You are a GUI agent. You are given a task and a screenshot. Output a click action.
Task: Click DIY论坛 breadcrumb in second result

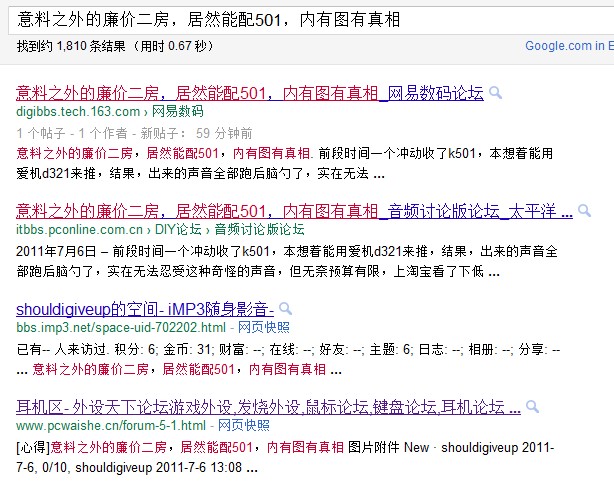[178, 229]
